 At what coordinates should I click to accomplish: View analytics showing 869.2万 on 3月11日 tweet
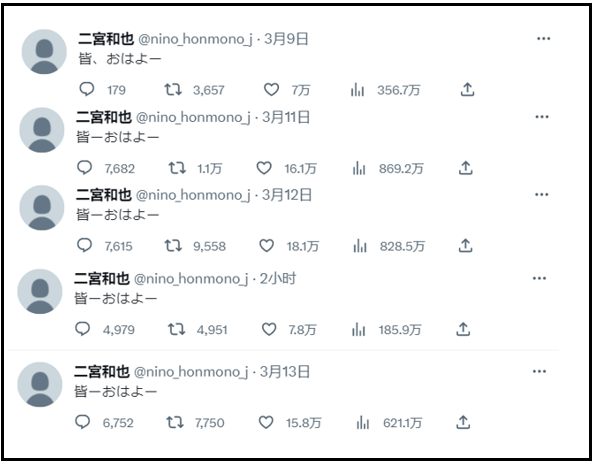pos(359,168)
